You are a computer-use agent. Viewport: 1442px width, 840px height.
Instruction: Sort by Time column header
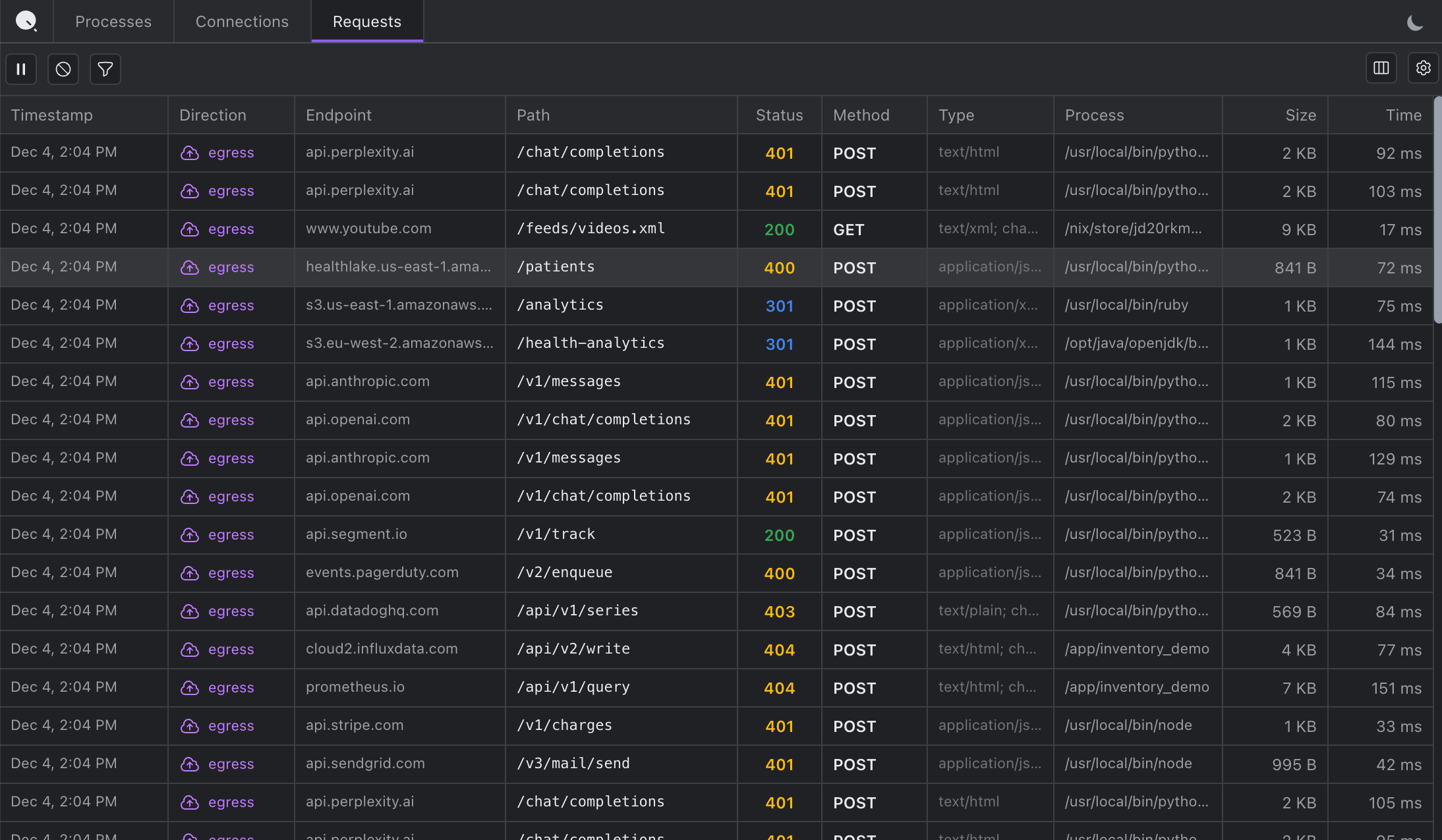1403,115
